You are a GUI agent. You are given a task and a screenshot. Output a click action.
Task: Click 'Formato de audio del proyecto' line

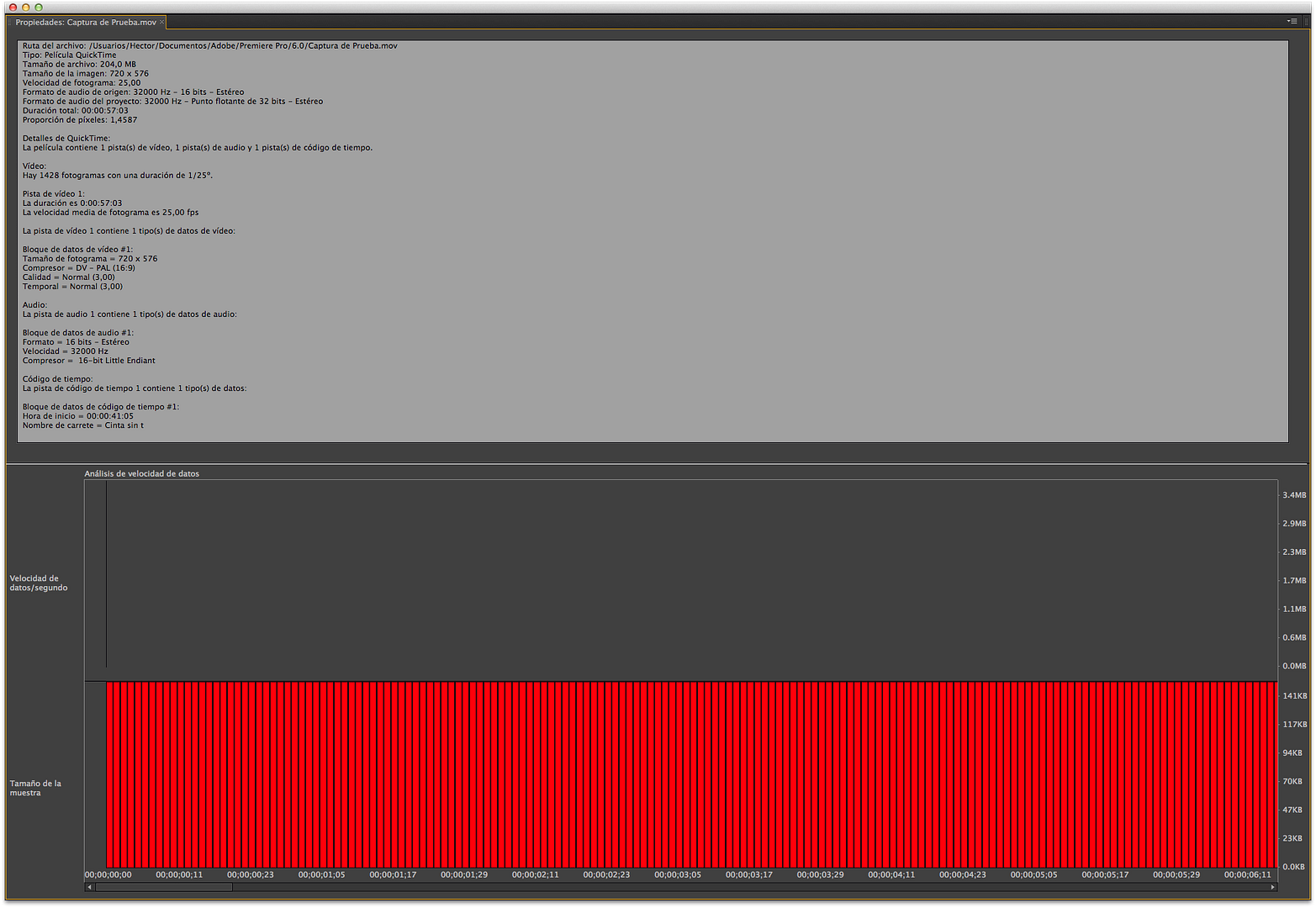pos(173,102)
